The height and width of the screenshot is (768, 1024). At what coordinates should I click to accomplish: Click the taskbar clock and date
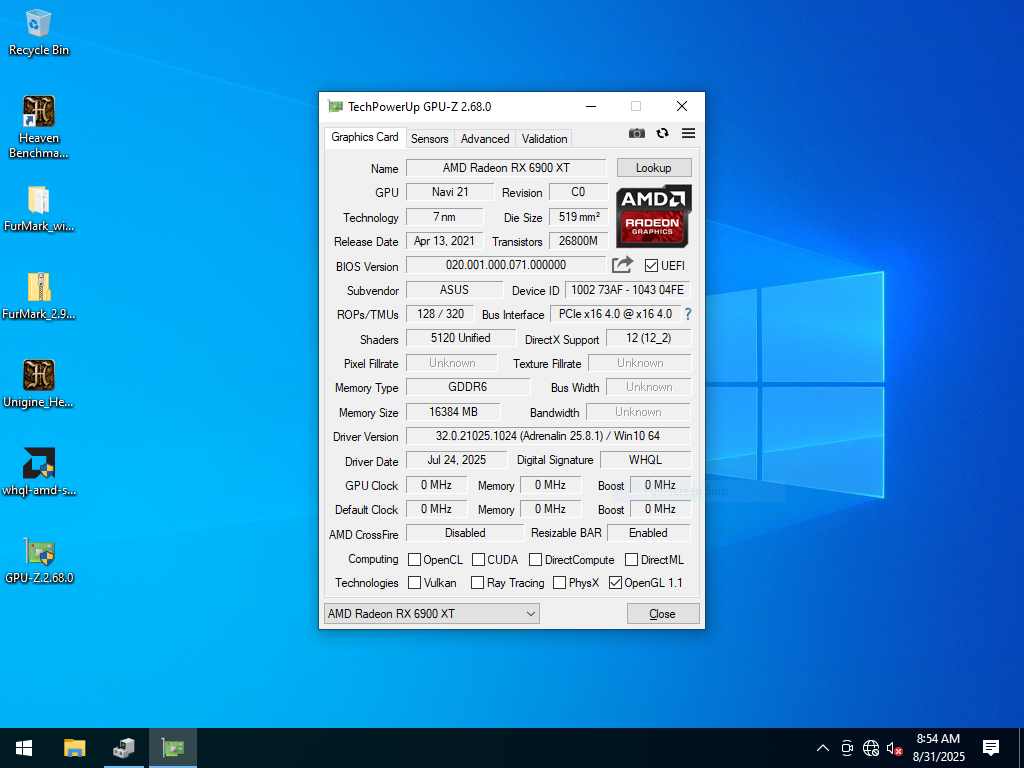938,748
